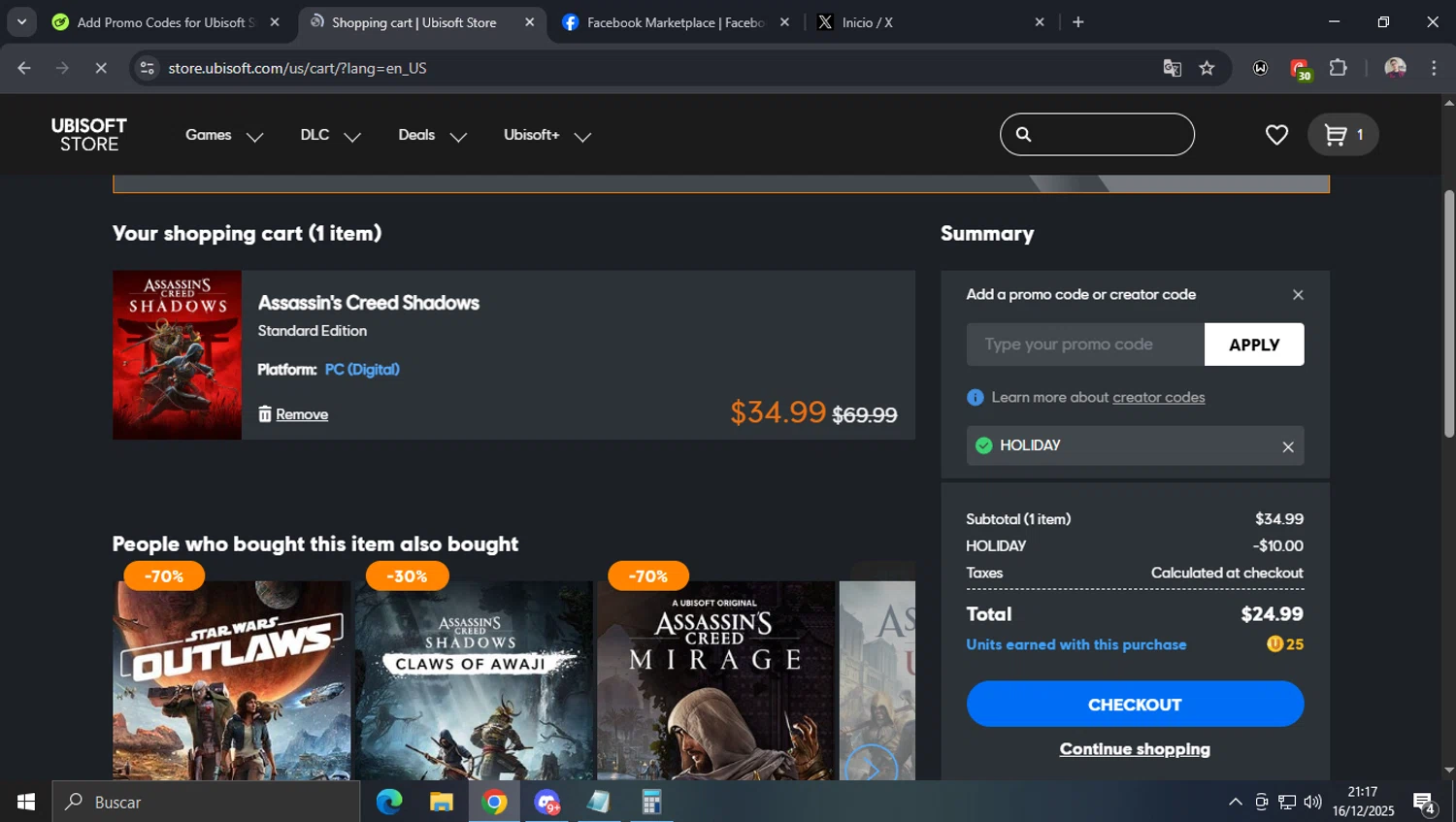Click the Continue shopping link

coord(1135,749)
